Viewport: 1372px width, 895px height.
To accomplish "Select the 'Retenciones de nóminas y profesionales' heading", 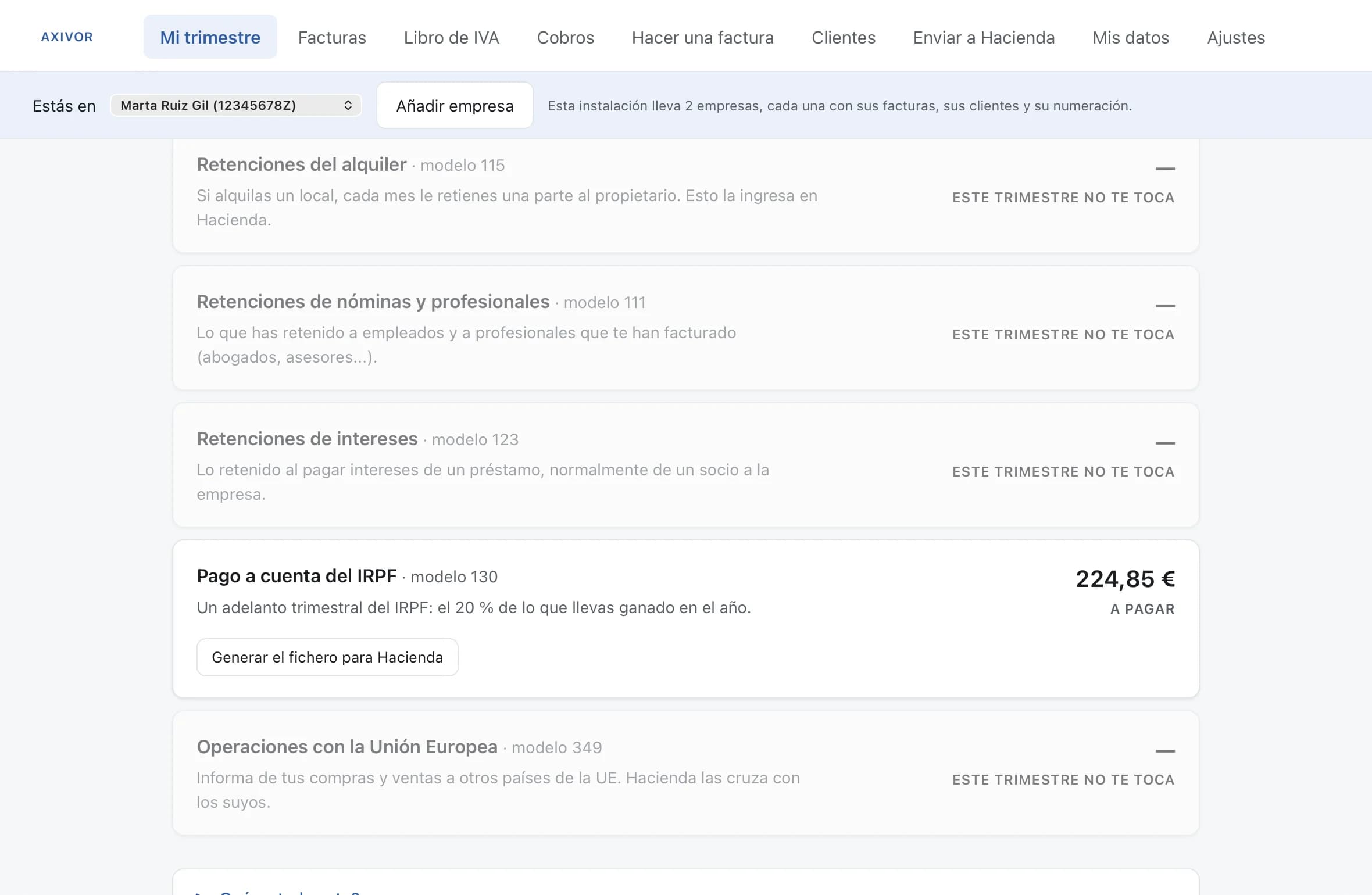I will coord(373,302).
